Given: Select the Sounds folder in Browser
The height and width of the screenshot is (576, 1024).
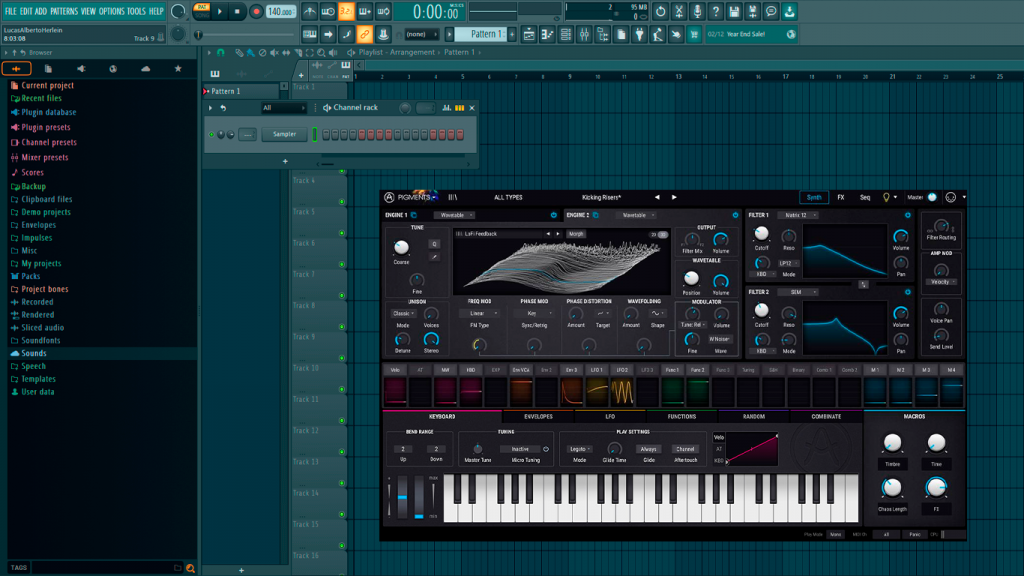Looking at the screenshot, I should (102, 353).
